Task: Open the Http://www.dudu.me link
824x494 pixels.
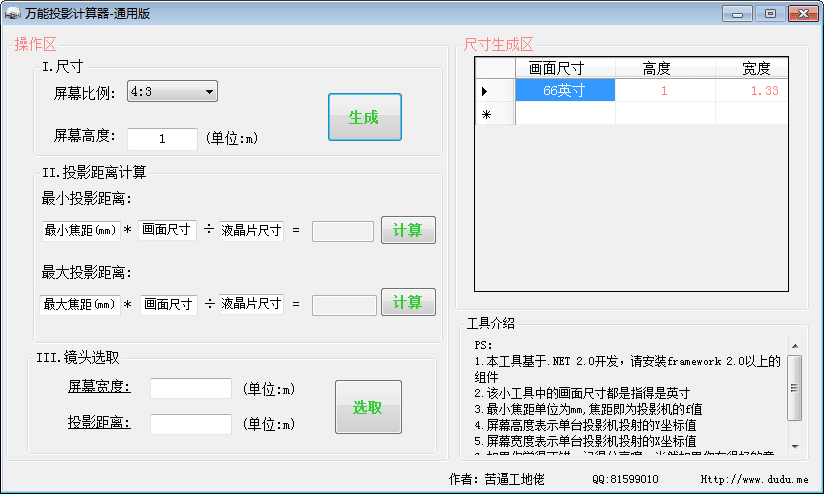Action: pyautogui.click(x=754, y=480)
